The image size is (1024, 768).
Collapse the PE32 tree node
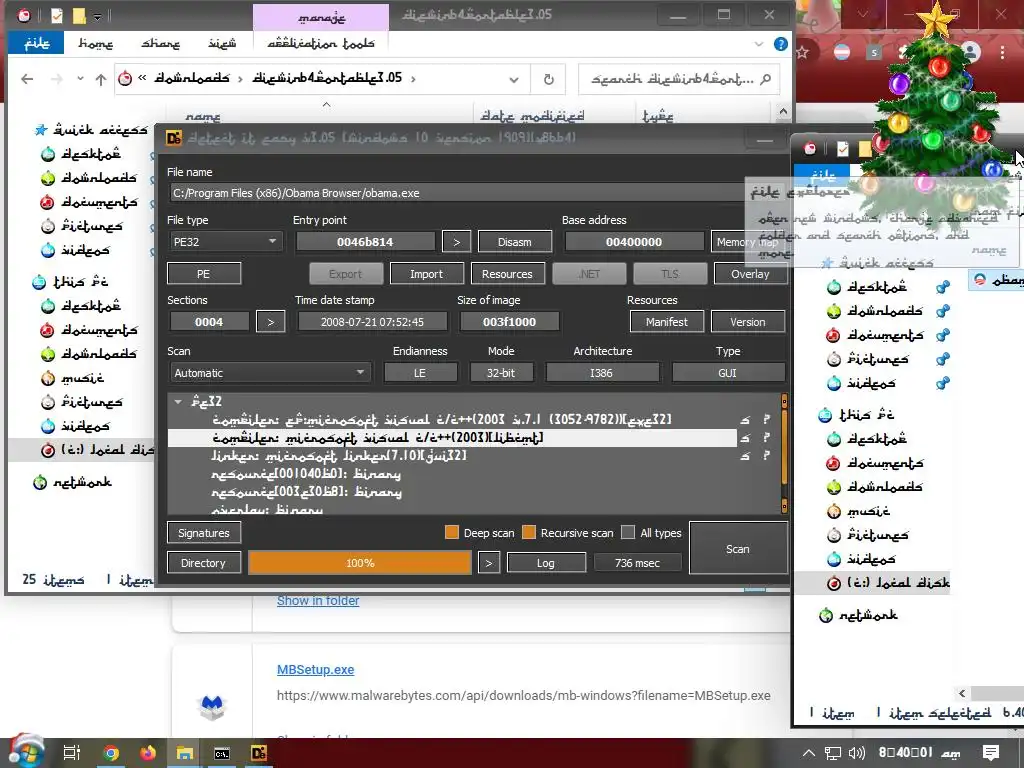pyautogui.click(x=178, y=402)
